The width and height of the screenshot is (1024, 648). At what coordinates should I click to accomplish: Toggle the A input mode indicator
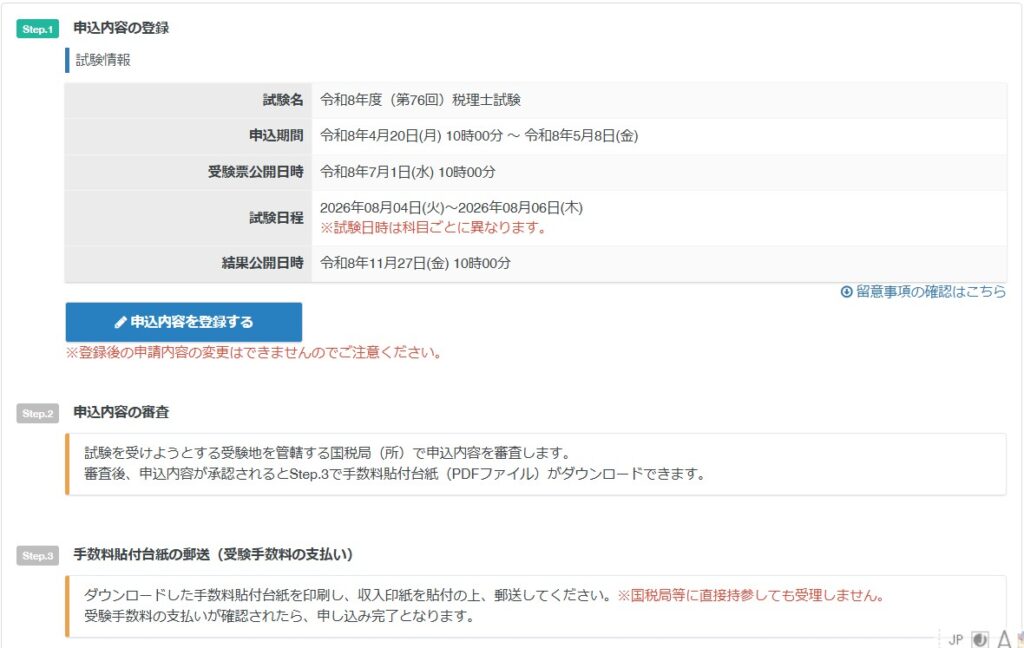click(x=1003, y=639)
